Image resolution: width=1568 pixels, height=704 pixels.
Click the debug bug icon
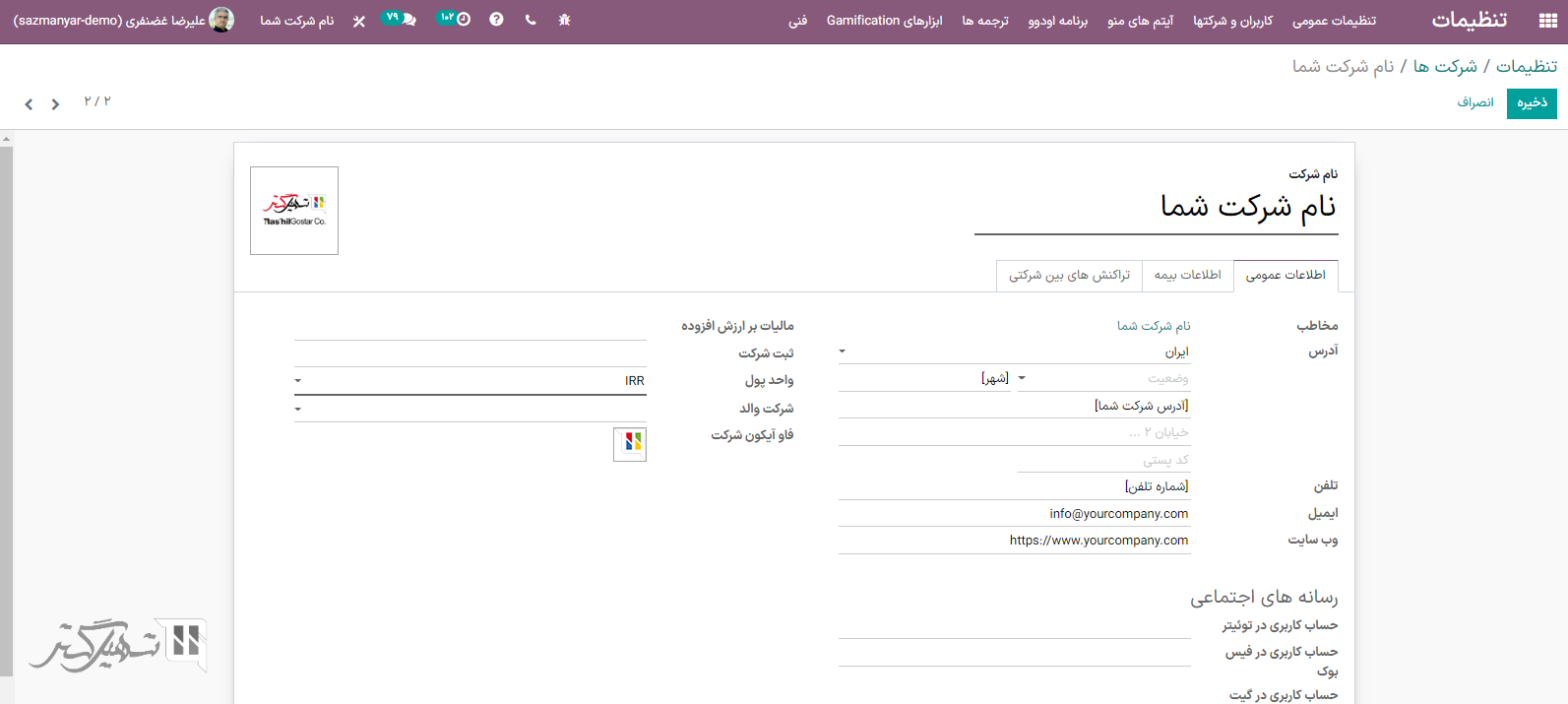point(564,20)
